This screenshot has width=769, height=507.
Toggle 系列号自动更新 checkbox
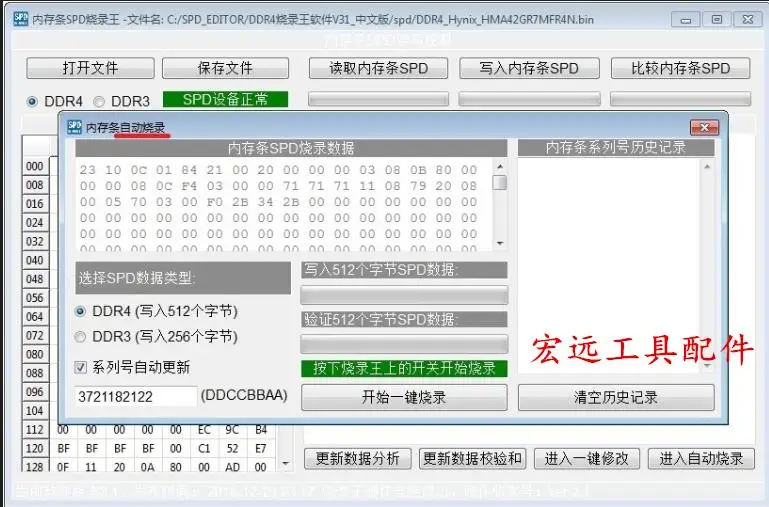click(x=80, y=367)
